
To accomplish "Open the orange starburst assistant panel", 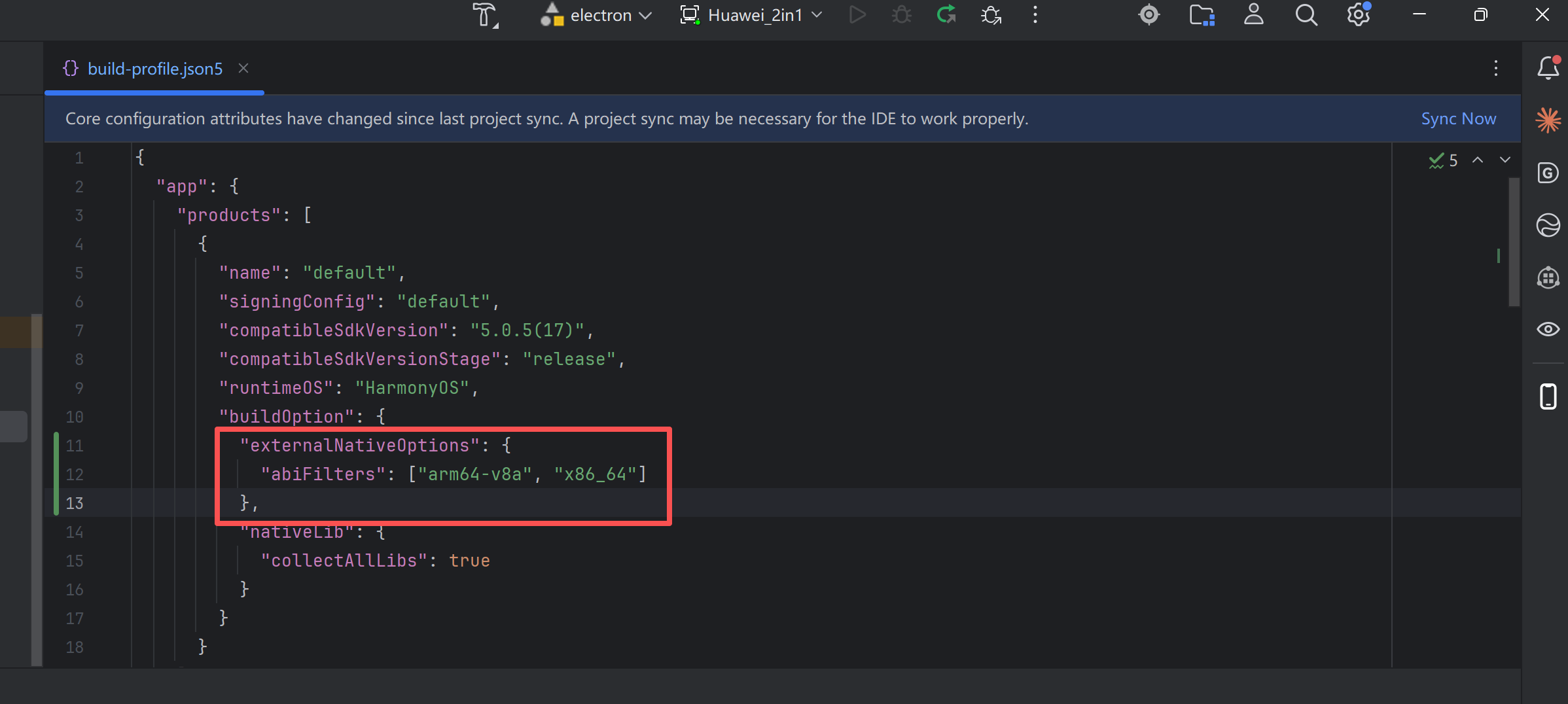I will tap(1548, 120).
